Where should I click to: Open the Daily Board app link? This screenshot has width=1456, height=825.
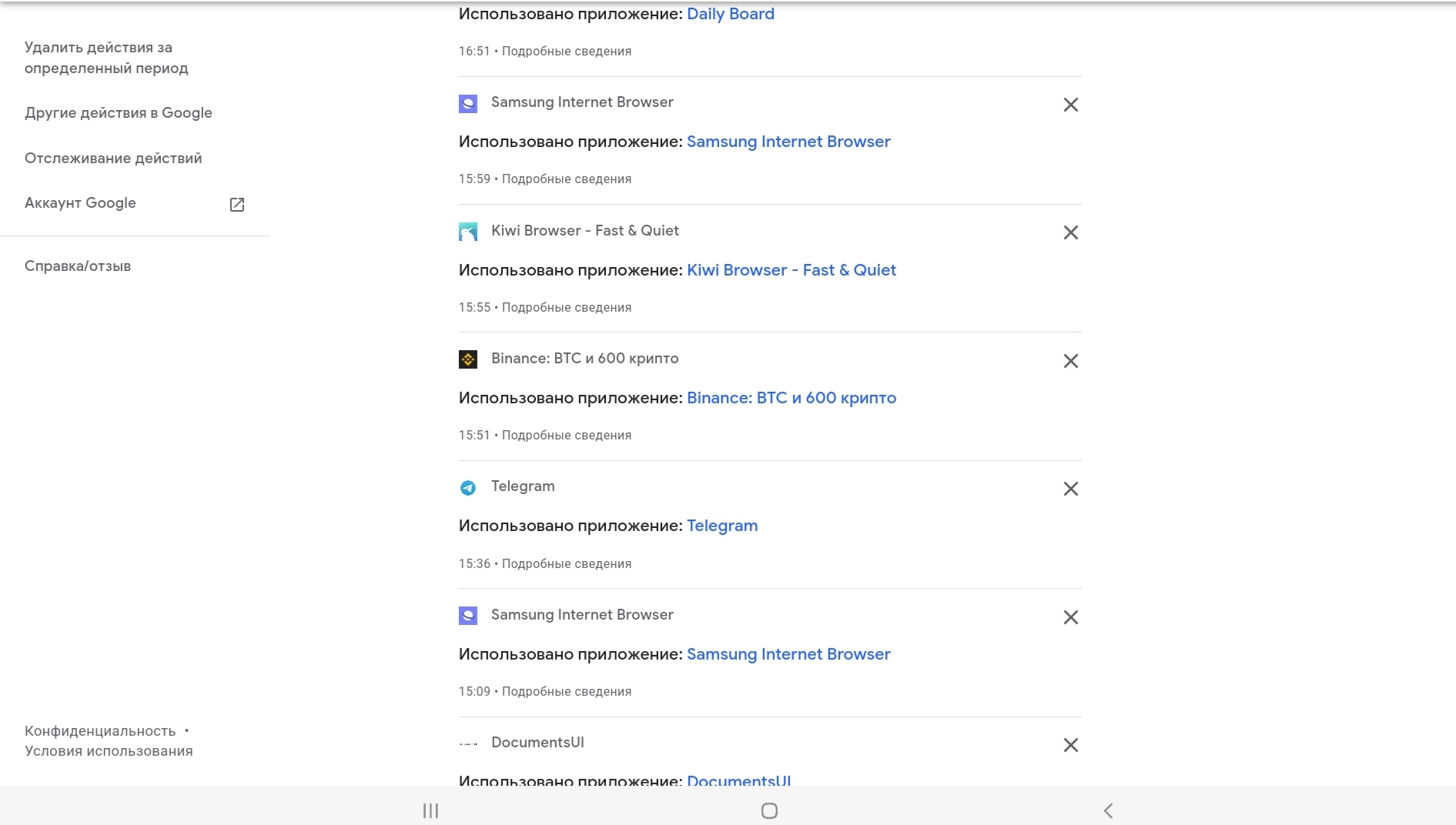731,14
